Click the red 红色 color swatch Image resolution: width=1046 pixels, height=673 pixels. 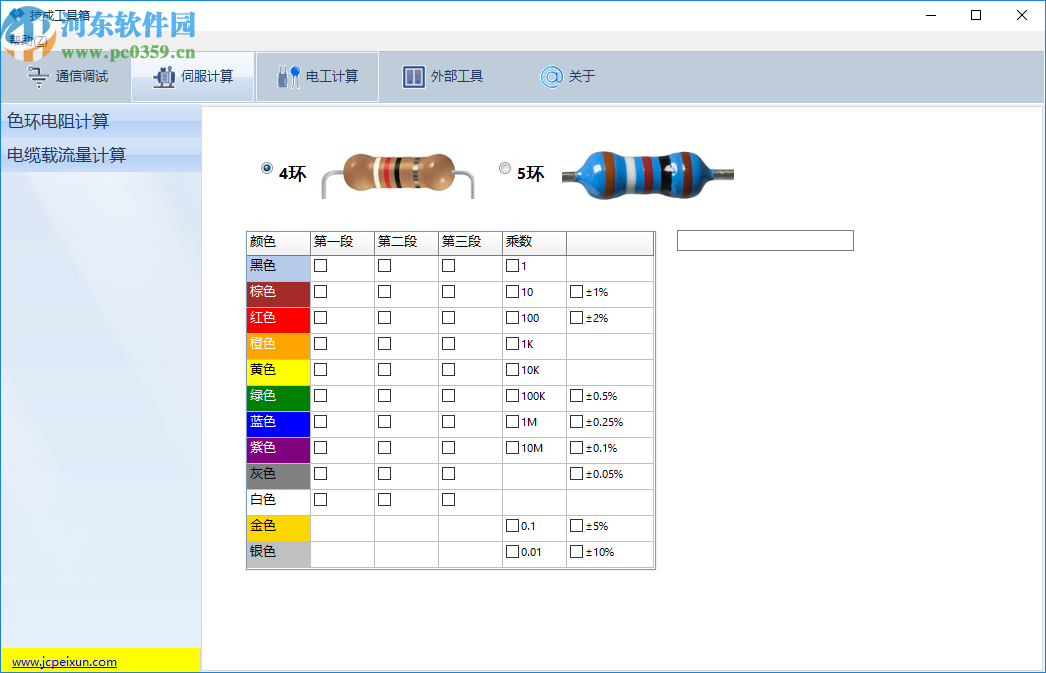click(277, 318)
